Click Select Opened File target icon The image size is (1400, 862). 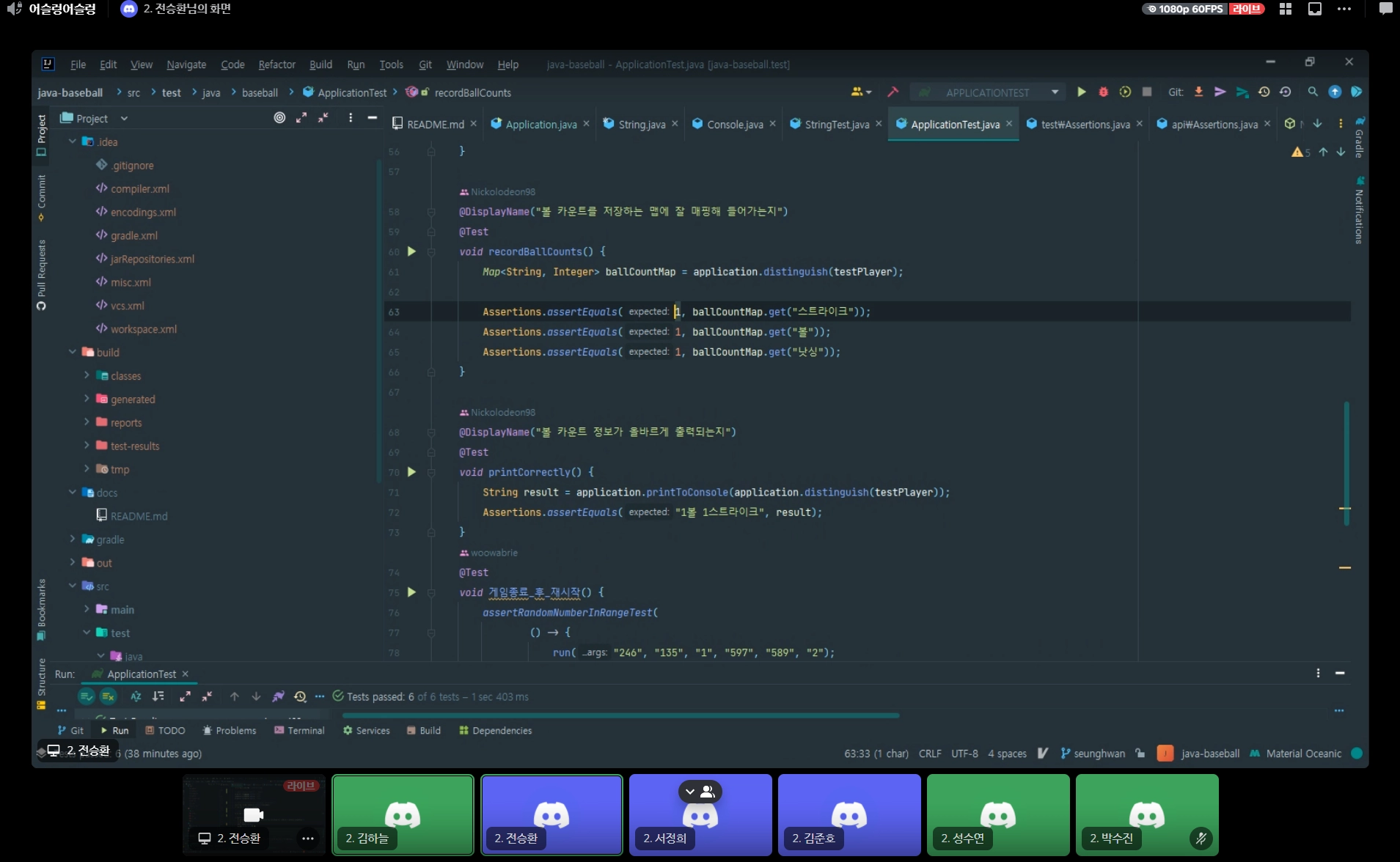[279, 118]
